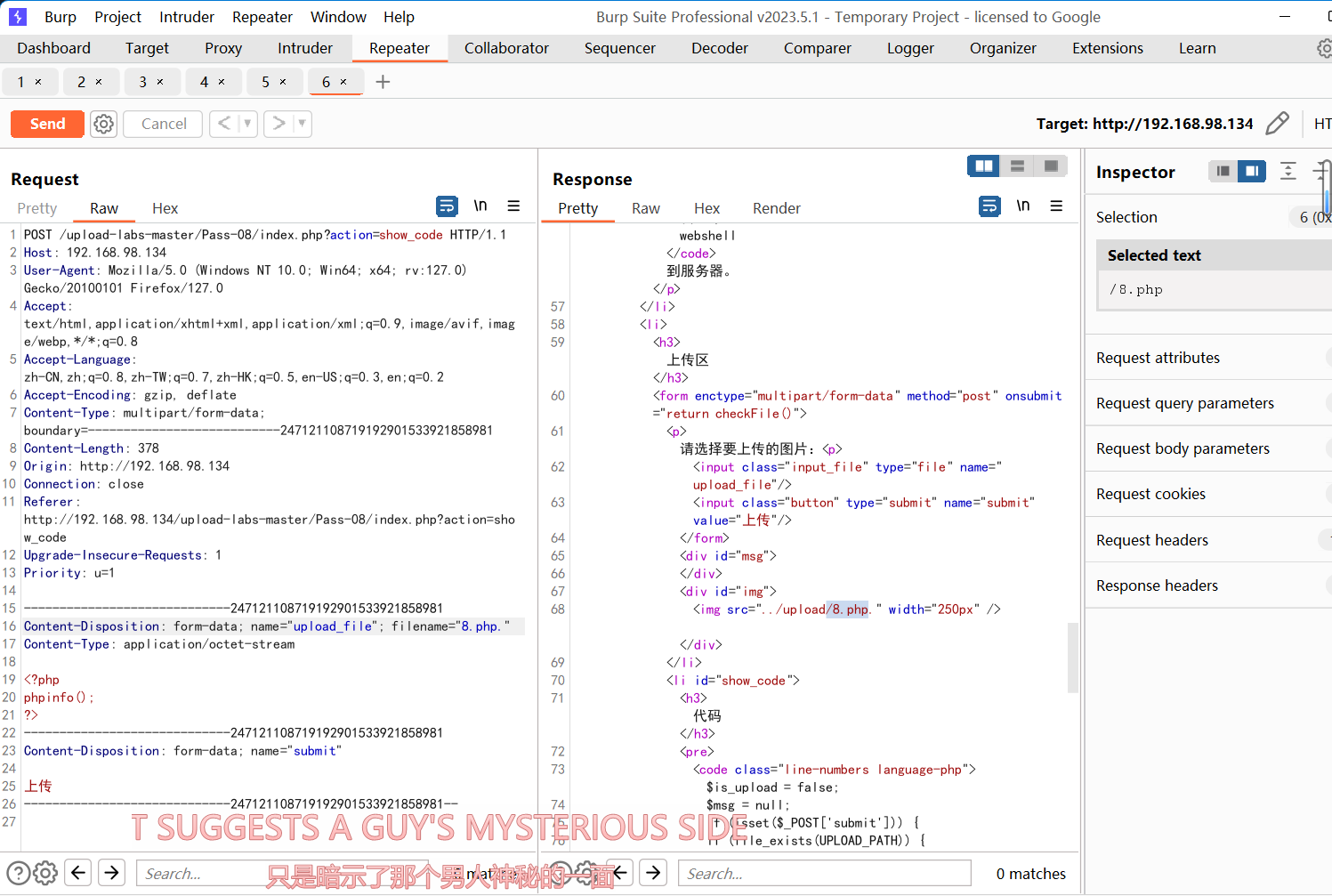Close Repeater tab 1
Image resolution: width=1332 pixels, height=896 pixels.
38,82
